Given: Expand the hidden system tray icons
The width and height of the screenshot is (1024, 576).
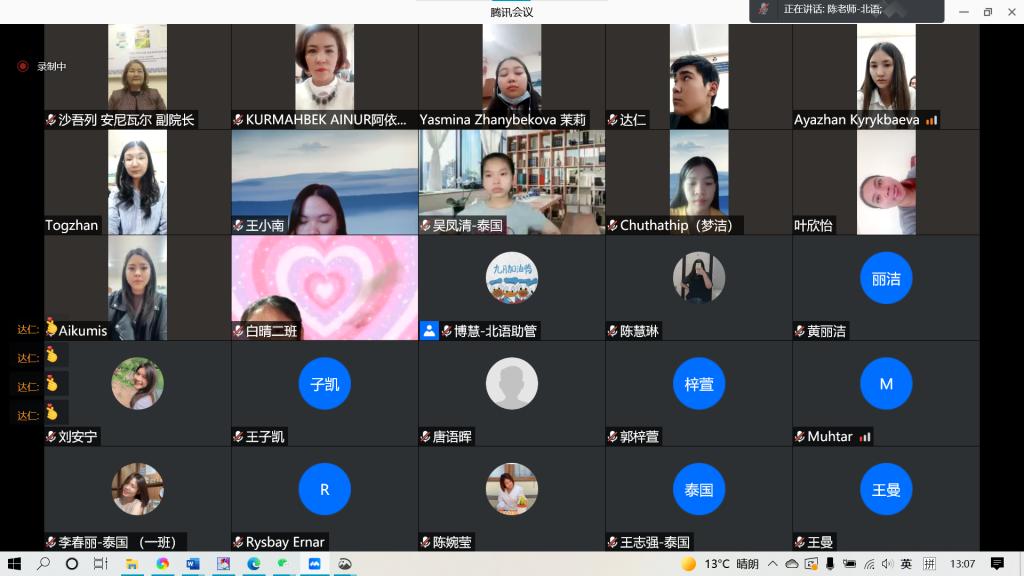Looking at the screenshot, I should 773,564.
